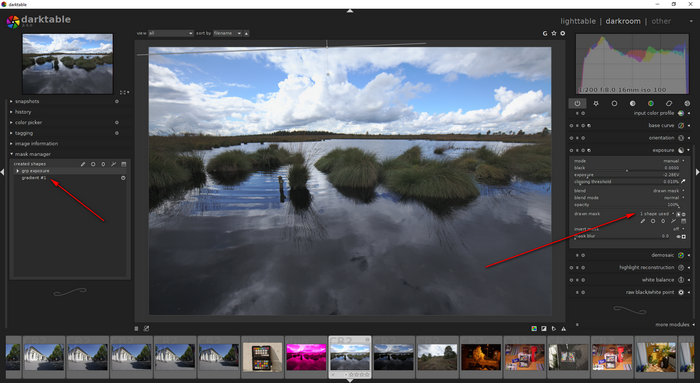The width and height of the screenshot is (700, 383).
Task: Switch to the lighttable view
Action: [x=578, y=21]
